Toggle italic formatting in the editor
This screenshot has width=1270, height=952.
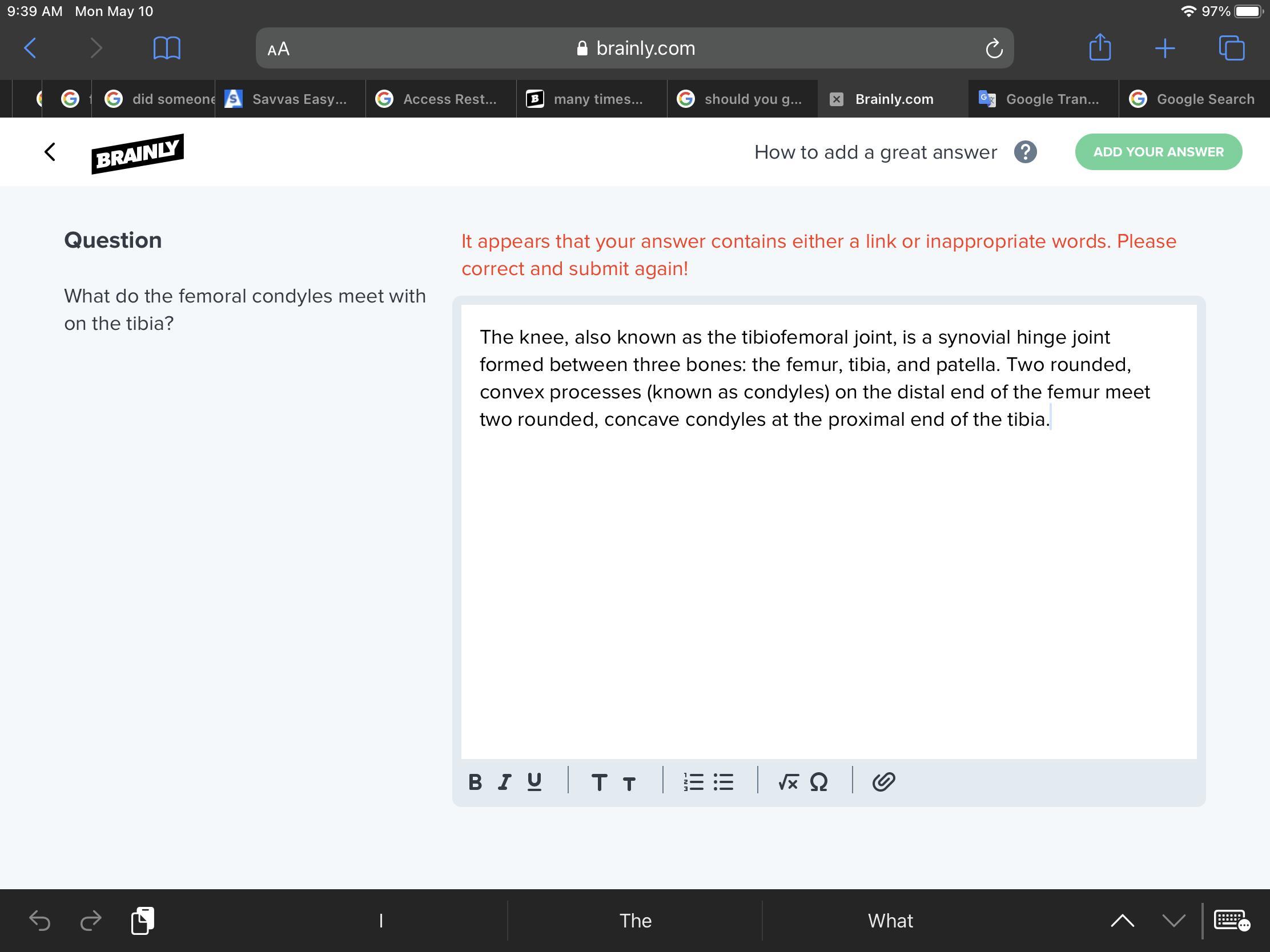505,782
